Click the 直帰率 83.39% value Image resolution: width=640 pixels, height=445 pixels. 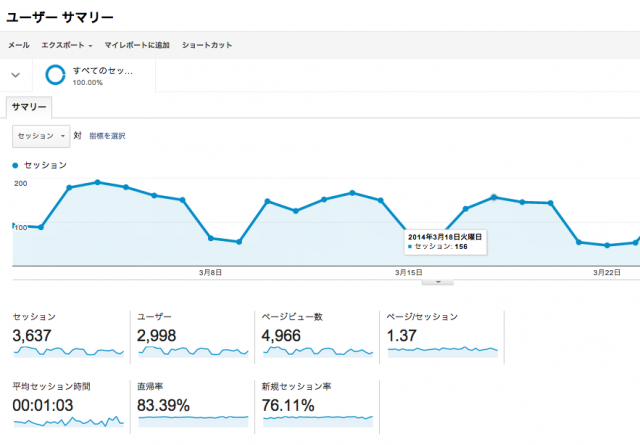point(163,405)
